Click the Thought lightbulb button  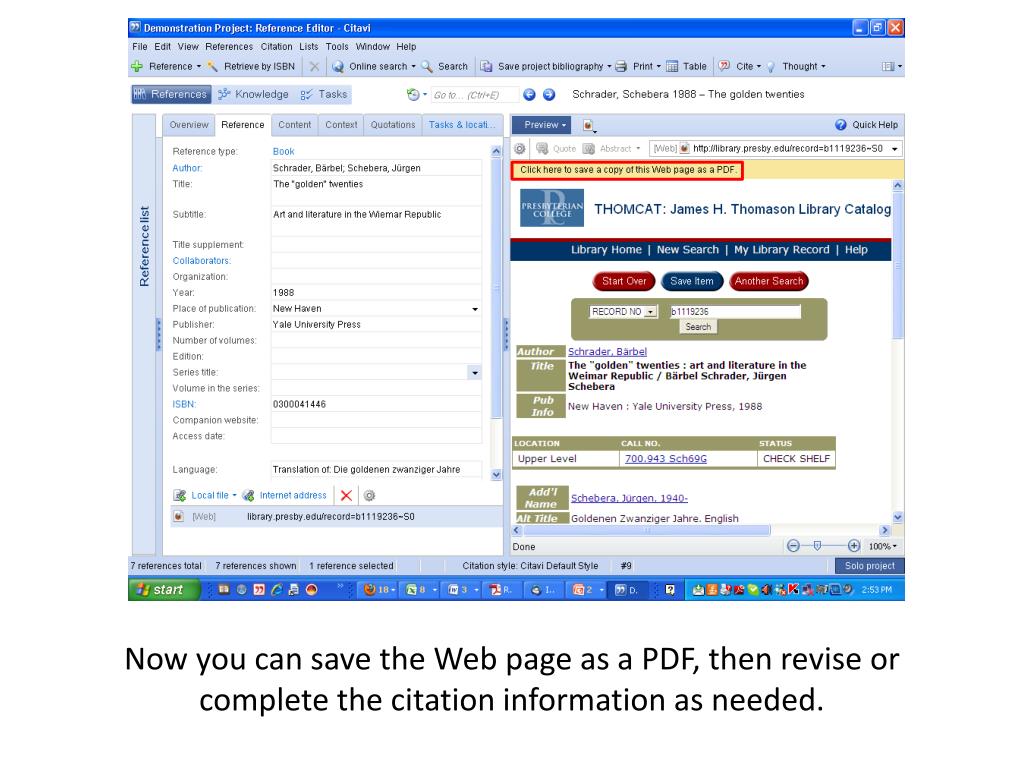point(795,66)
